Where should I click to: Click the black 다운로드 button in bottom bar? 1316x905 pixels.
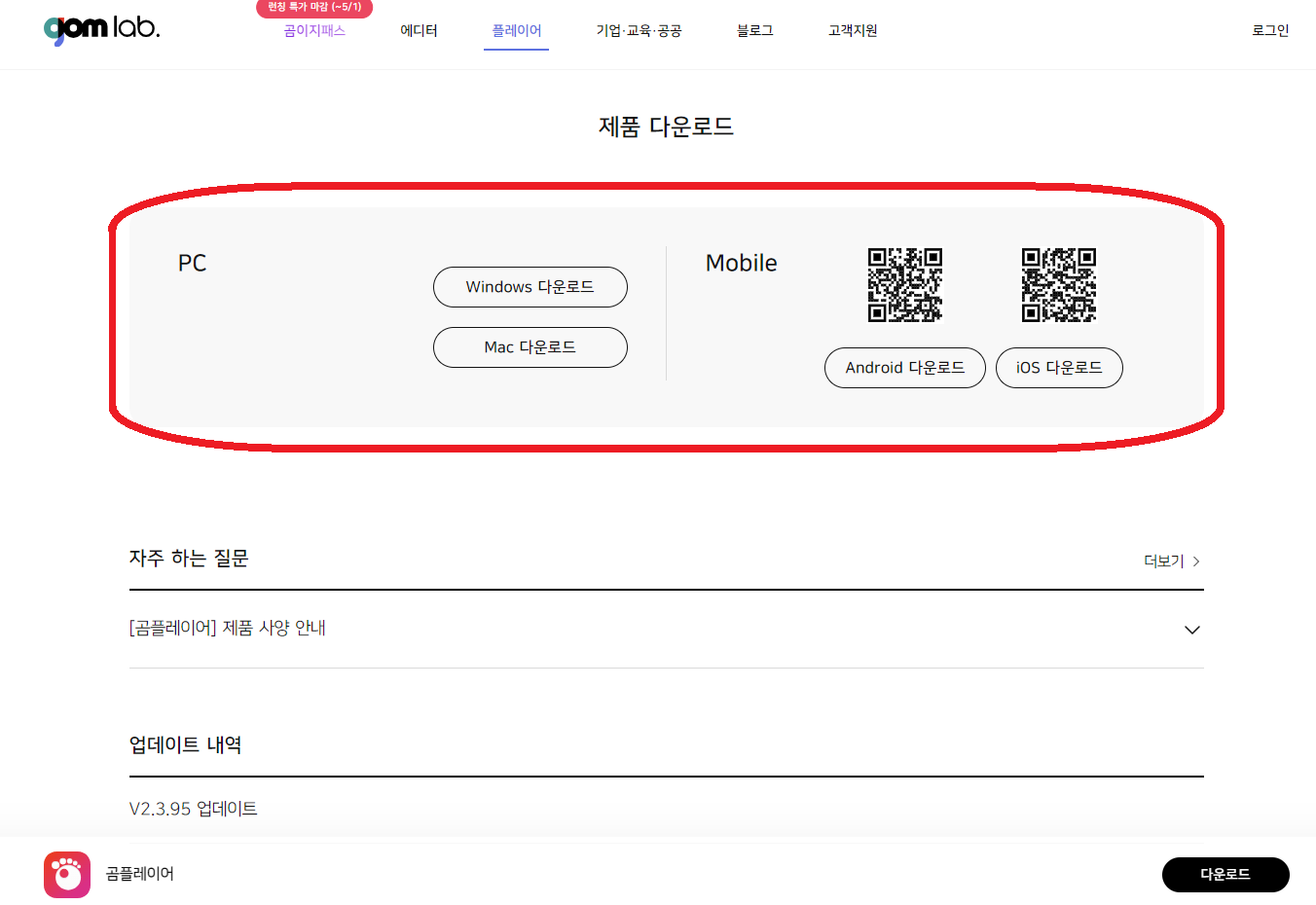click(1225, 875)
